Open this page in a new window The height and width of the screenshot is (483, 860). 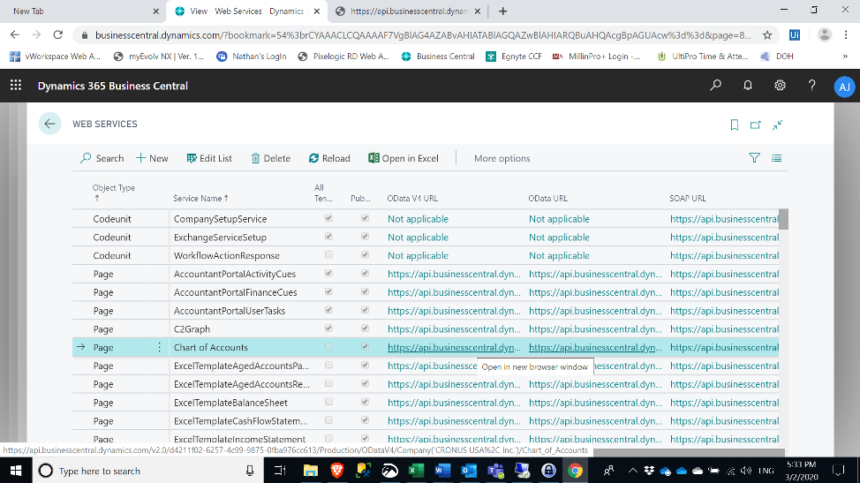point(755,124)
